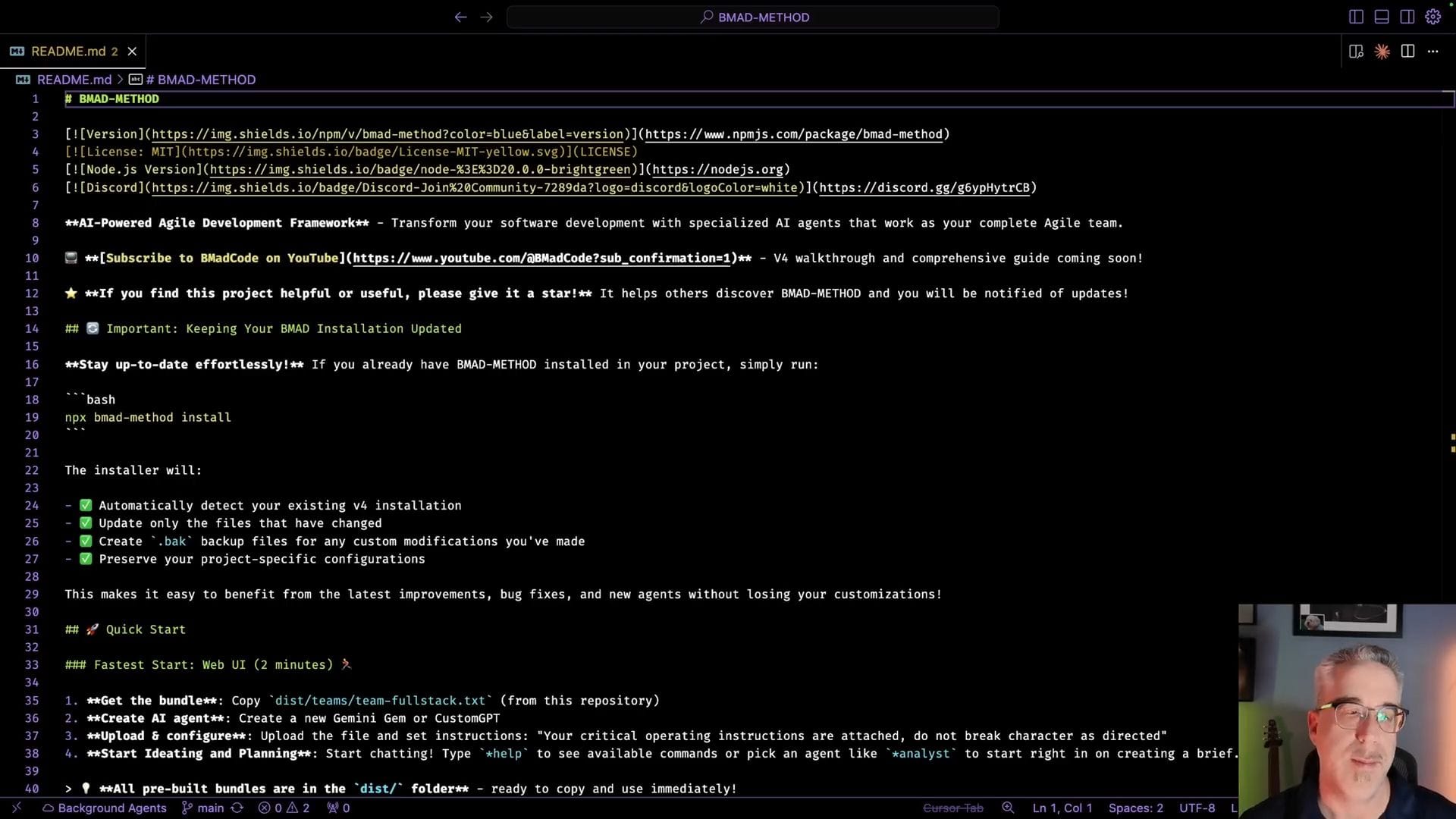Open the errors and warnings problems indicator
The width and height of the screenshot is (1456, 819).
pos(284,808)
